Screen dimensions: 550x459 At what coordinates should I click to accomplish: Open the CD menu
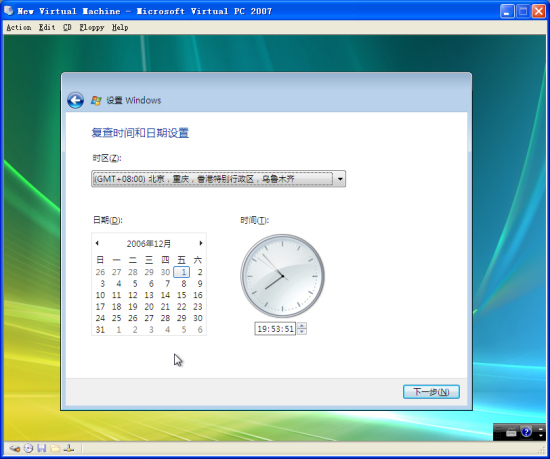(67, 27)
